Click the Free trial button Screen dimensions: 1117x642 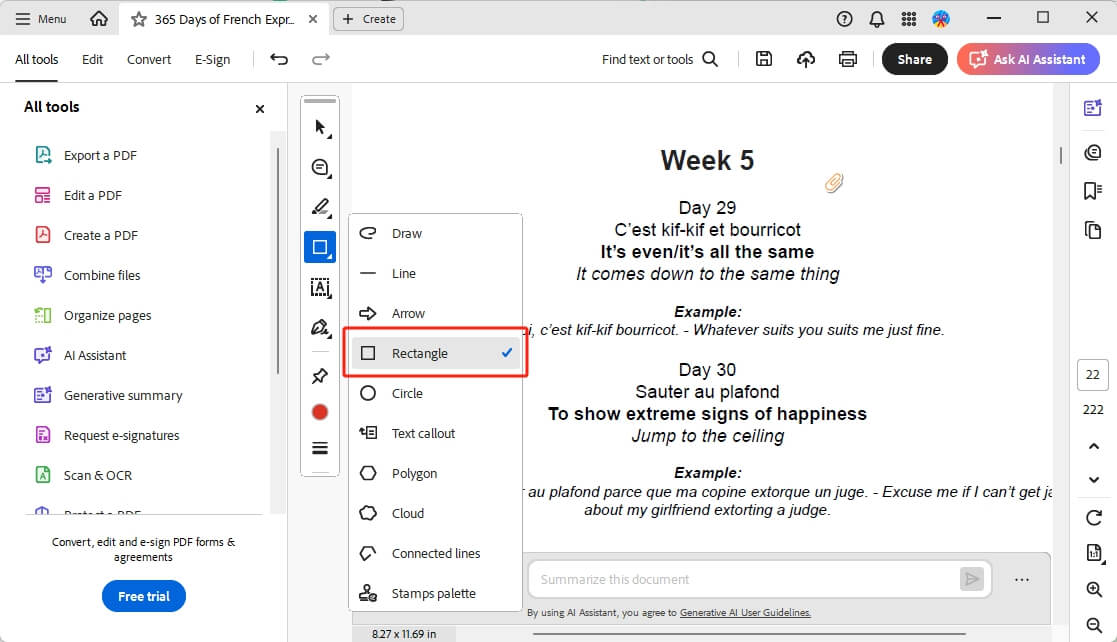click(144, 596)
